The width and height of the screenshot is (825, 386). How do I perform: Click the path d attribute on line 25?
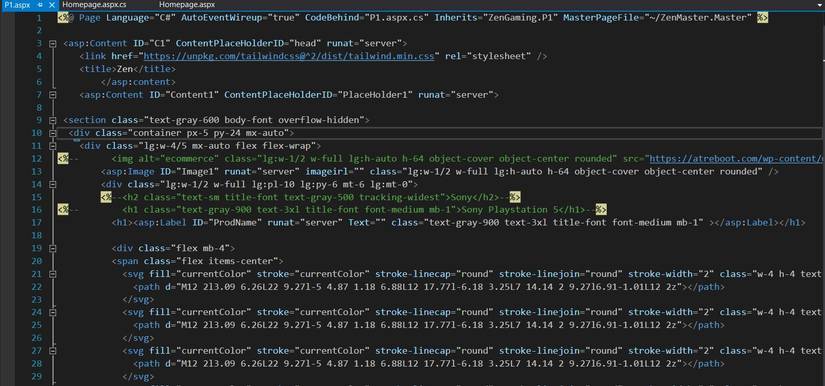424,326
